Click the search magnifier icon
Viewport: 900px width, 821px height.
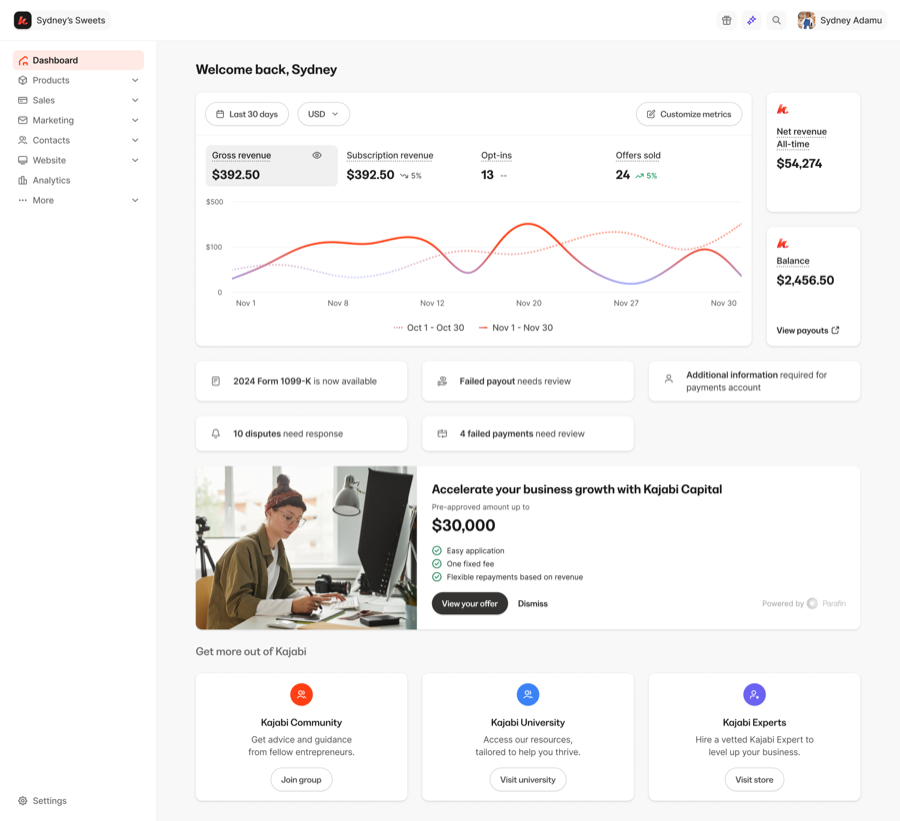[x=777, y=20]
